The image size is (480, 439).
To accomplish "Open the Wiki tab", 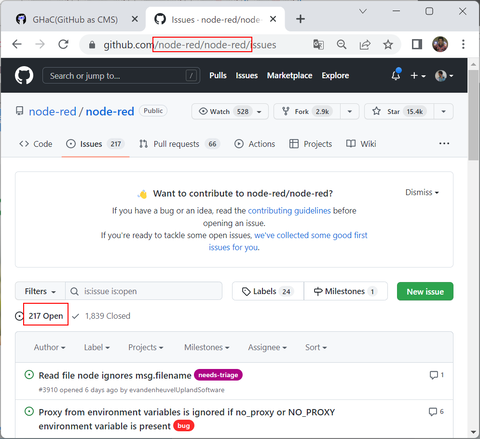I will 361,144.
